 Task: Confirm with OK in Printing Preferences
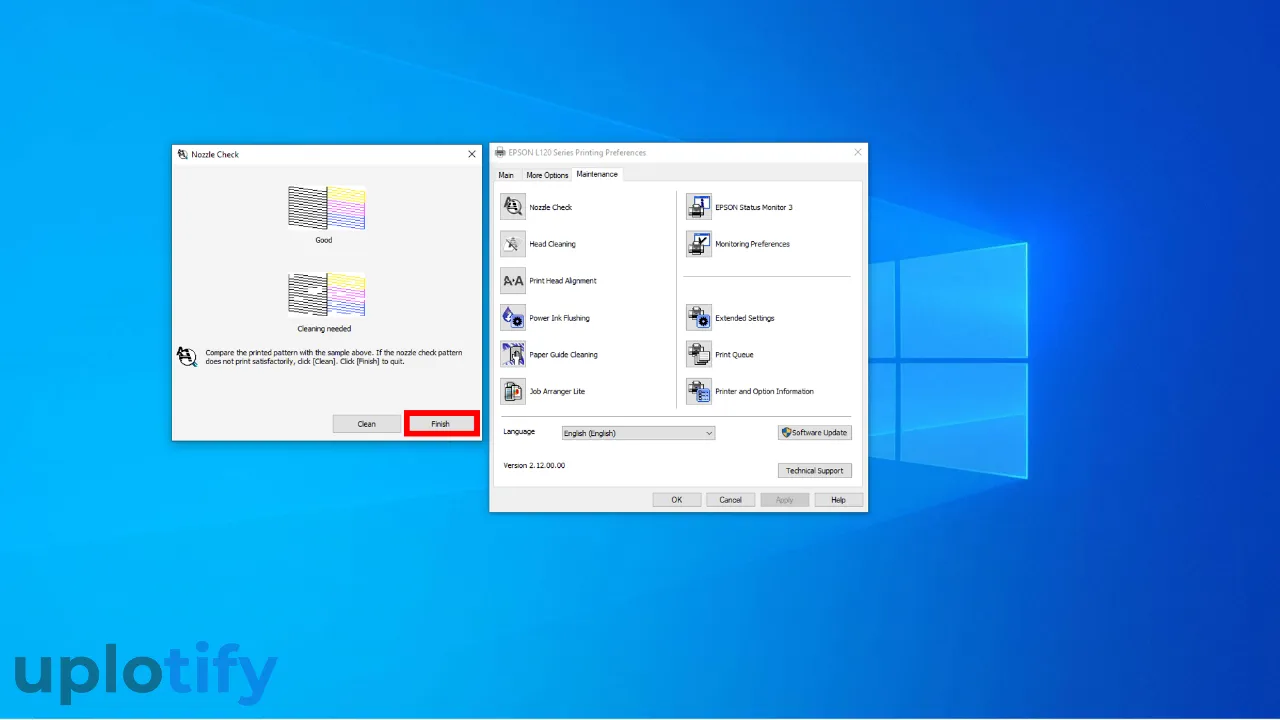point(677,500)
